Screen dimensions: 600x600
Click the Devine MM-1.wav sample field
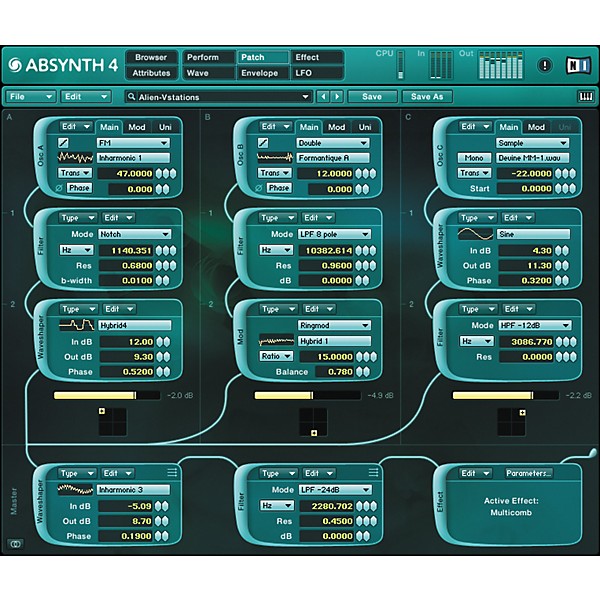point(532,158)
